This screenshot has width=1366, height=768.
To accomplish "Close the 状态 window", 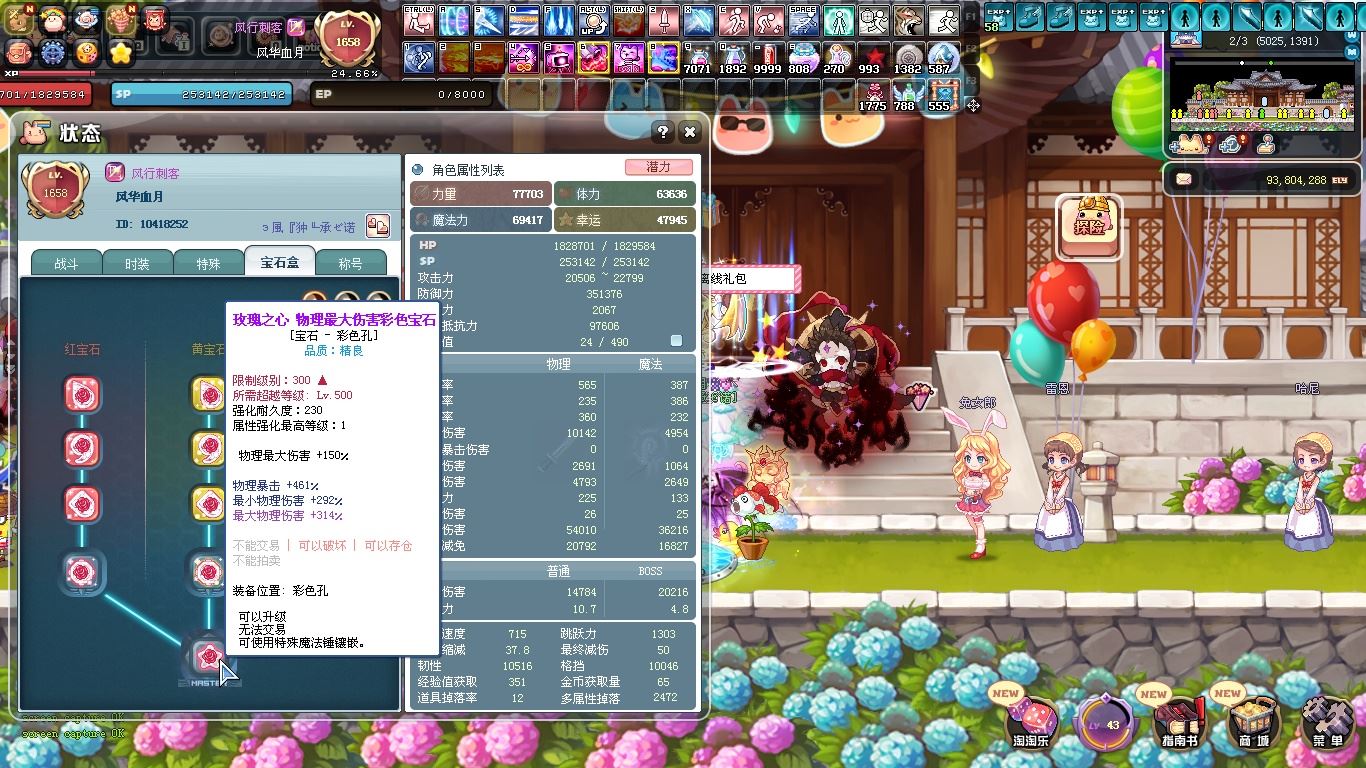I will (x=689, y=132).
